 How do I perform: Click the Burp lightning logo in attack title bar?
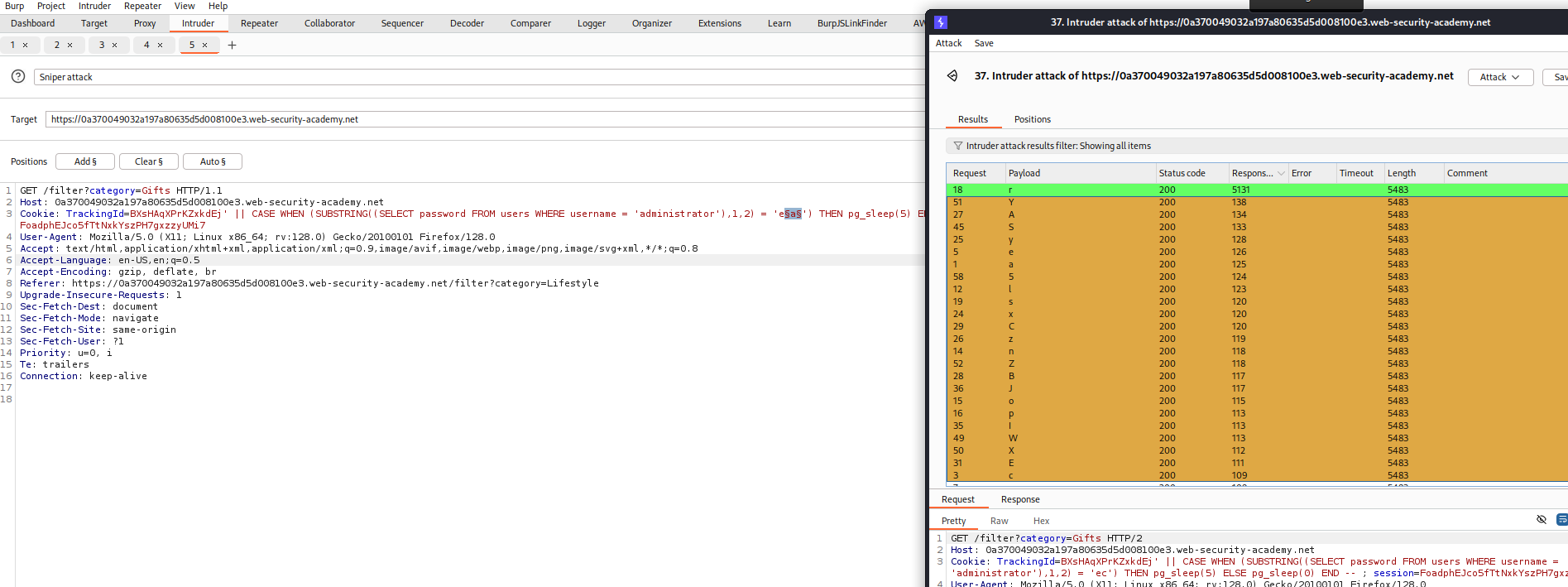click(x=941, y=22)
